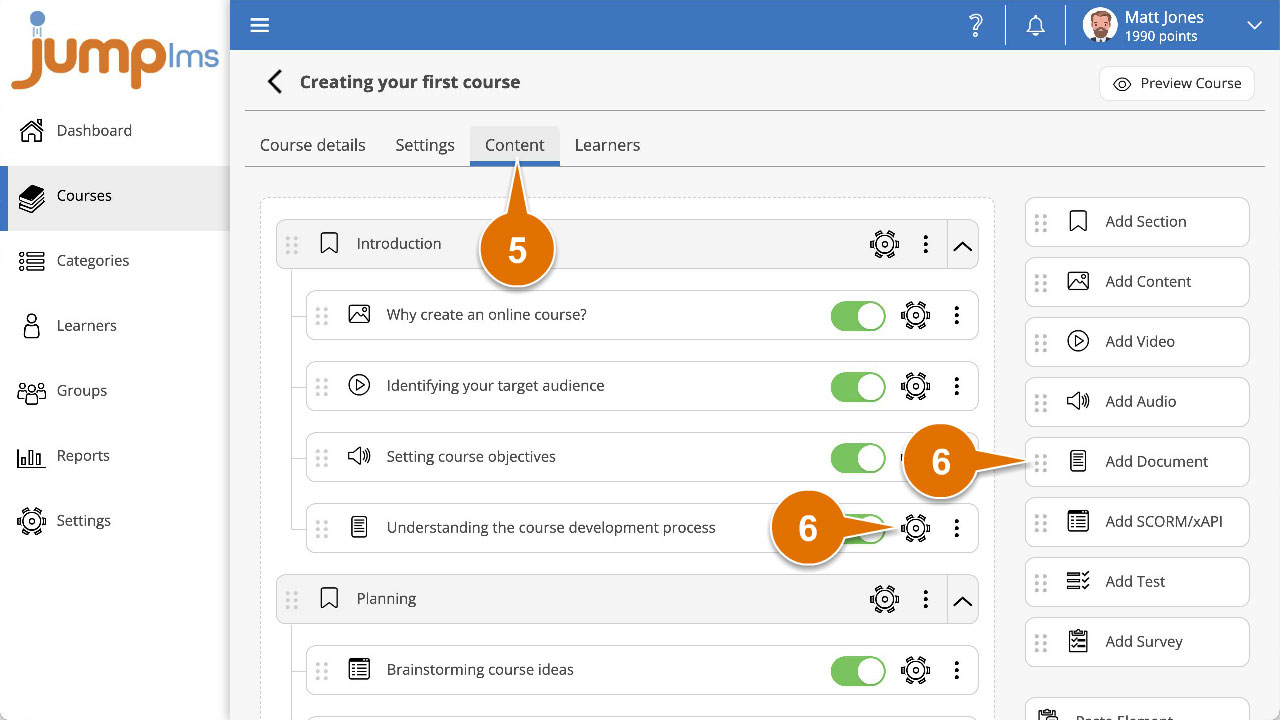Viewport: 1280px width, 720px height.
Task: Open settings gear for Understanding the course development process
Action: (x=915, y=528)
